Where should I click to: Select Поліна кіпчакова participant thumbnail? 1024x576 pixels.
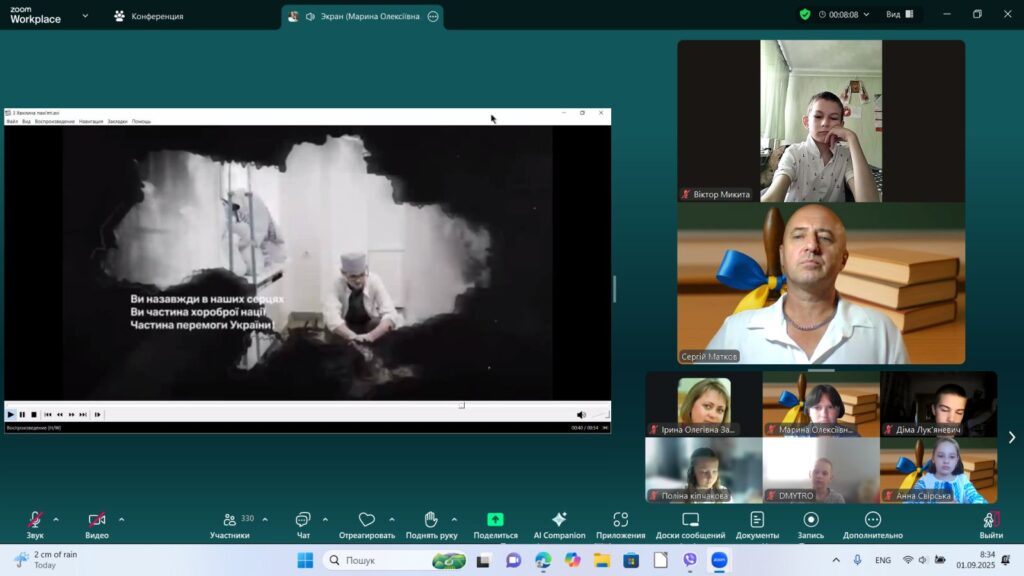click(x=704, y=470)
